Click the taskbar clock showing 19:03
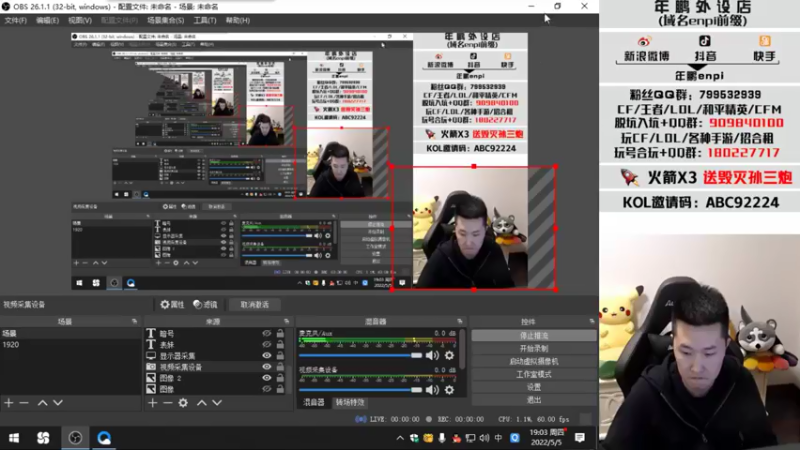This screenshot has width=800, height=450. [546, 437]
